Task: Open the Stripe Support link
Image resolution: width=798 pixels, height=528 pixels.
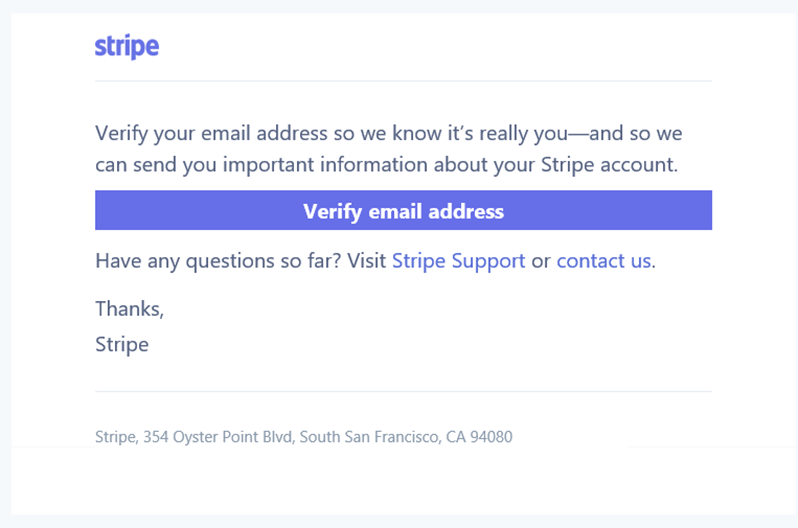Action: pos(458,261)
